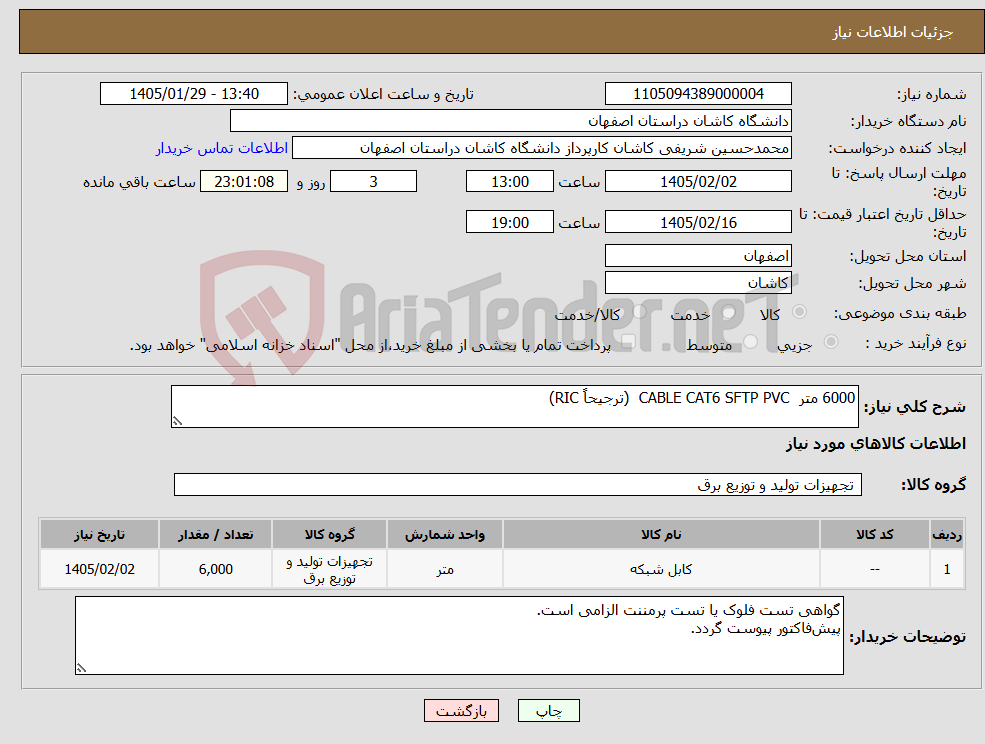Select the کالا/خدمت radio button
Screen dimensions: 985x744
(639, 312)
